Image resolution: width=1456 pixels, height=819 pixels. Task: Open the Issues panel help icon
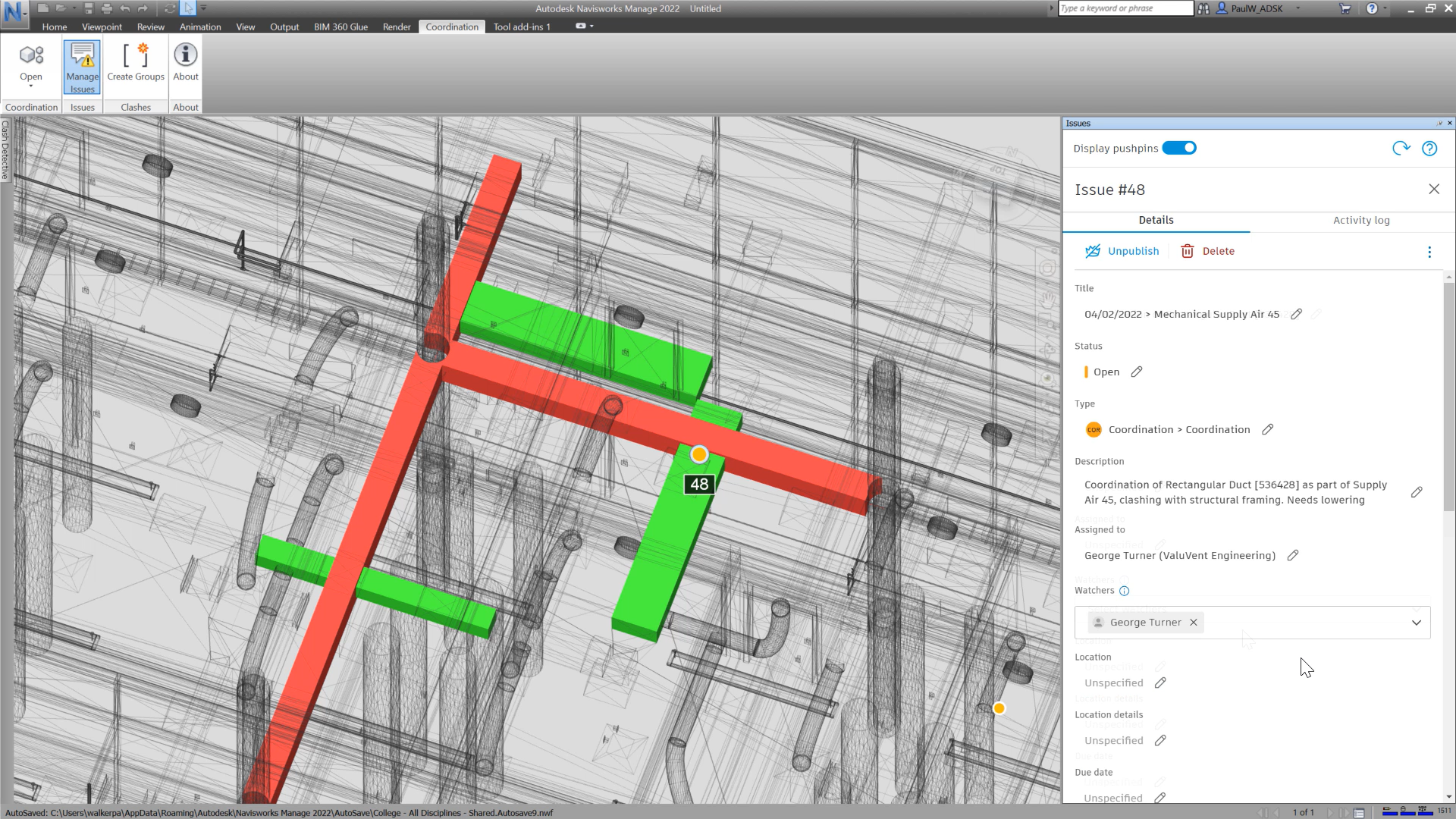click(x=1429, y=149)
